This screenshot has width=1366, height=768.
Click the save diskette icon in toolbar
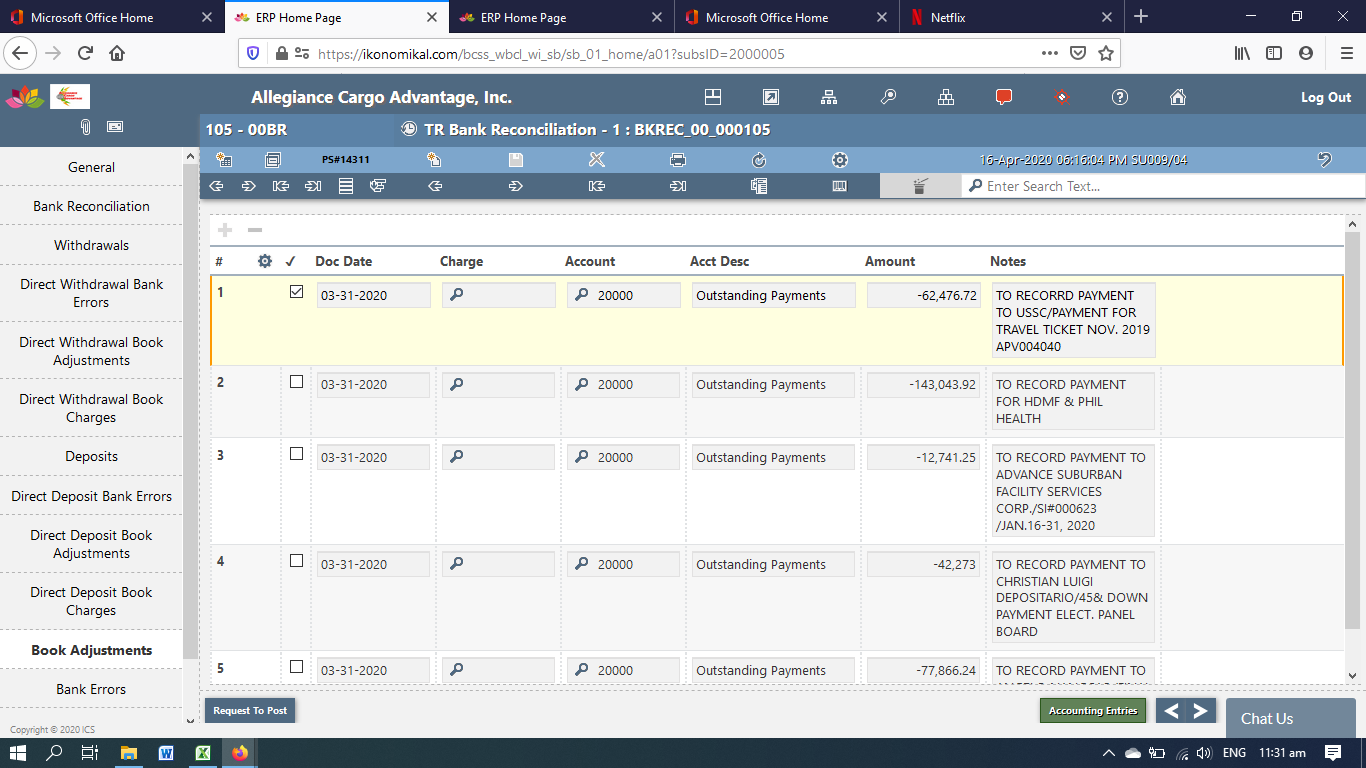(x=516, y=160)
